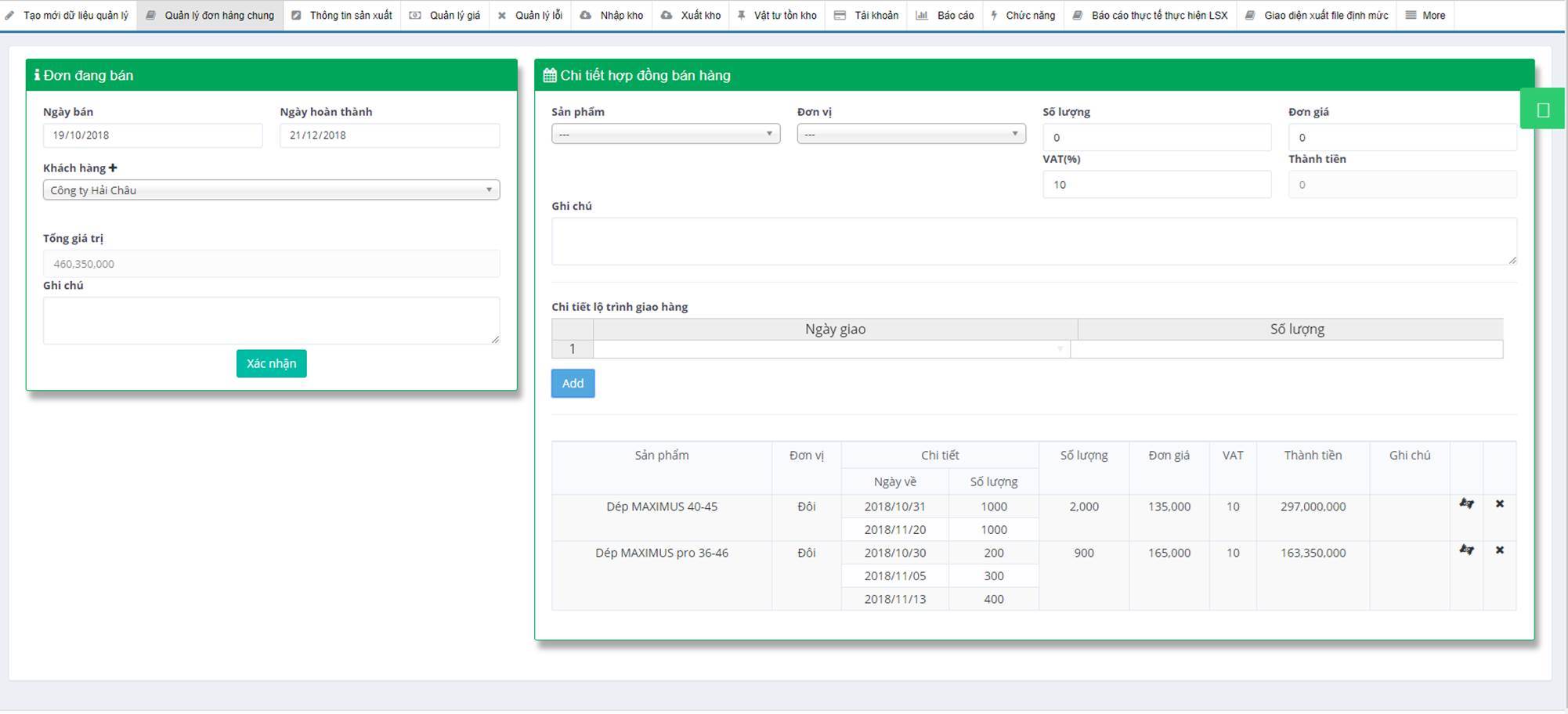This screenshot has height=714, width=1568.
Task: Open the Khách hàng dropdown Công ty Hải Châu
Action: (271, 190)
